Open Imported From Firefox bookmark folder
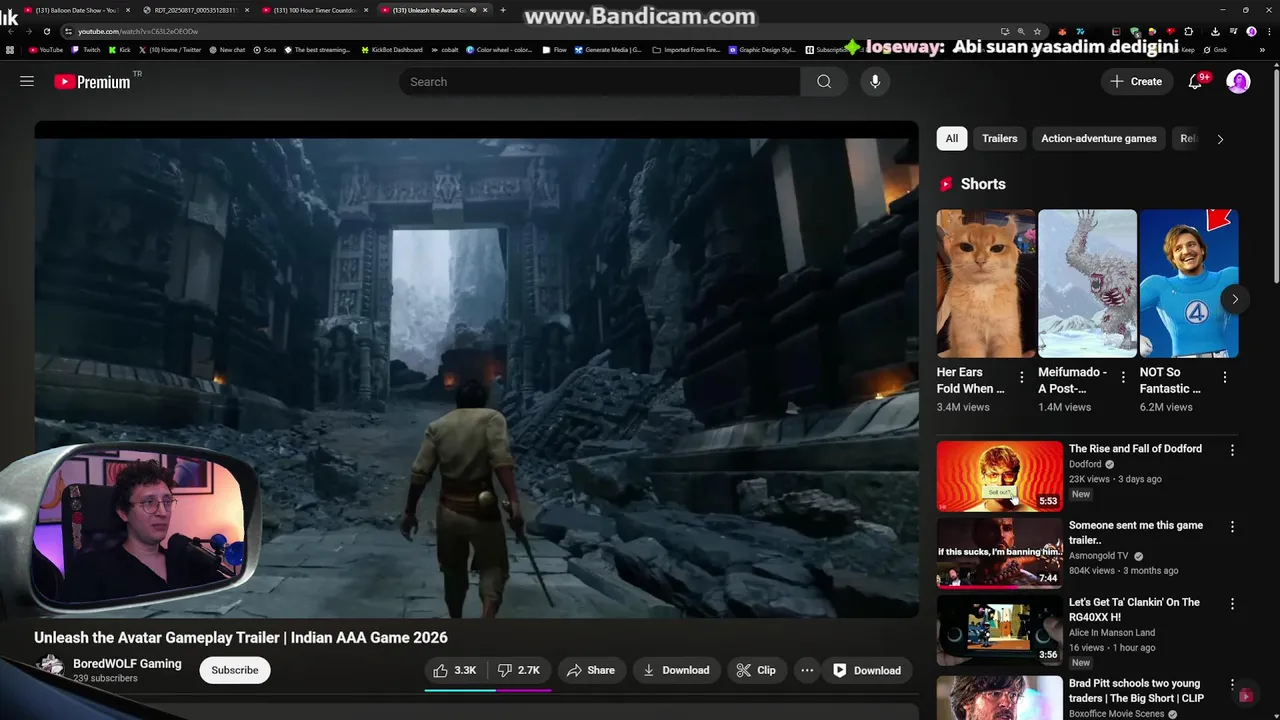 686,50
